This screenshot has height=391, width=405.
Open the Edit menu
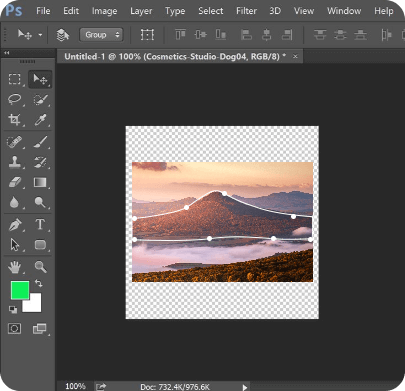coord(71,11)
